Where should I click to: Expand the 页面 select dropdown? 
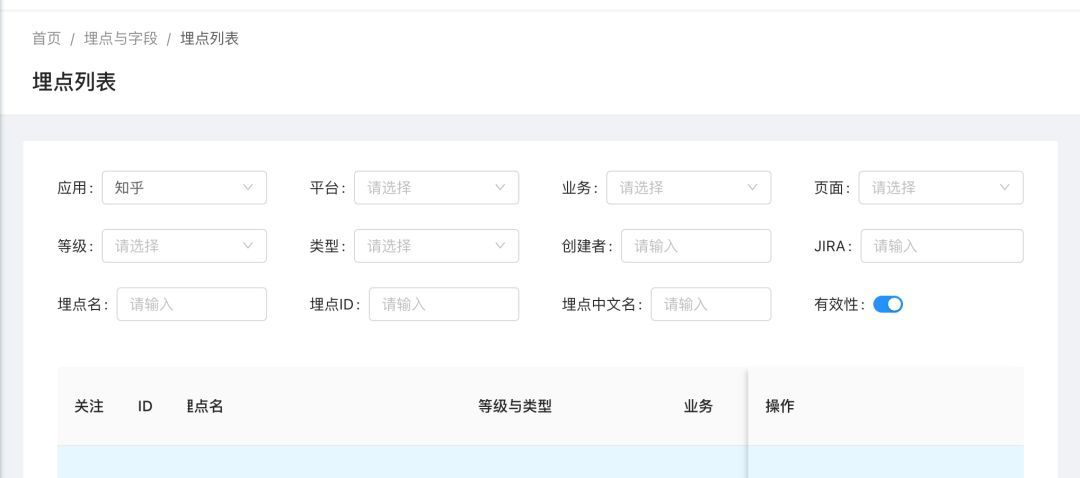[940, 188]
